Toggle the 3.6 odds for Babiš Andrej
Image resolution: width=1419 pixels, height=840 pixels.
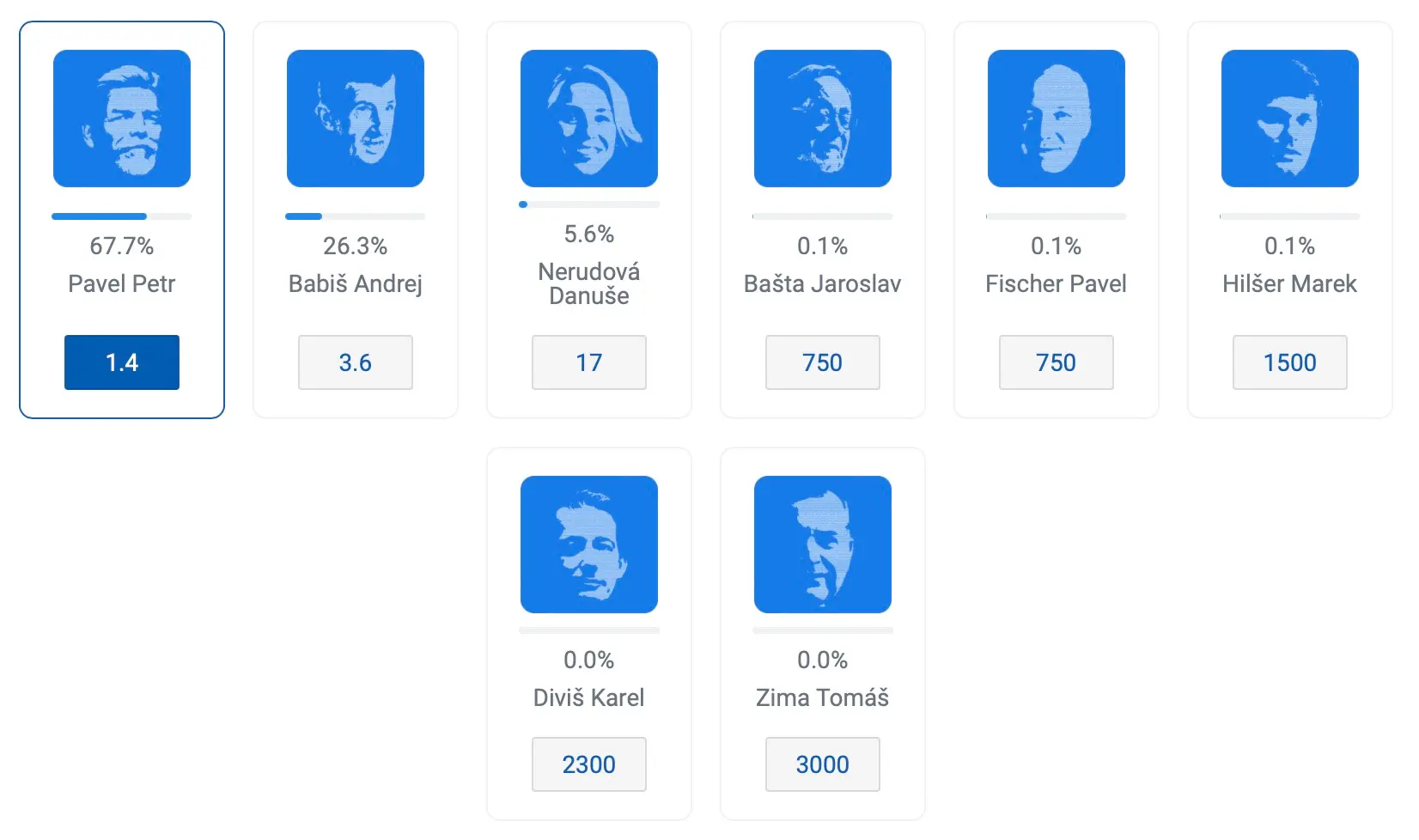pyautogui.click(x=356, y=362)
